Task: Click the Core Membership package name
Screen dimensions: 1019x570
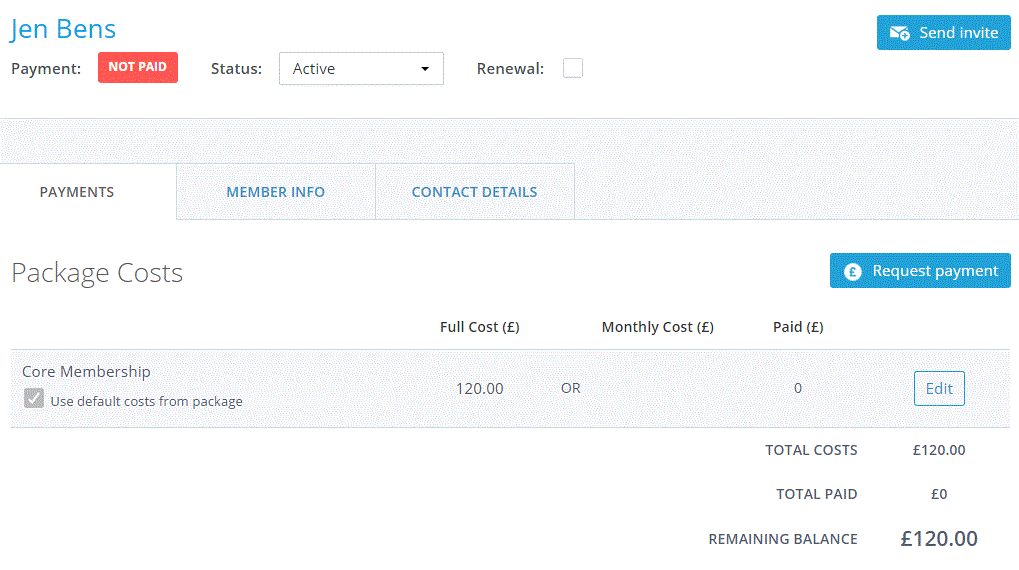Action: pyautogui.click(x=86, y=371)
